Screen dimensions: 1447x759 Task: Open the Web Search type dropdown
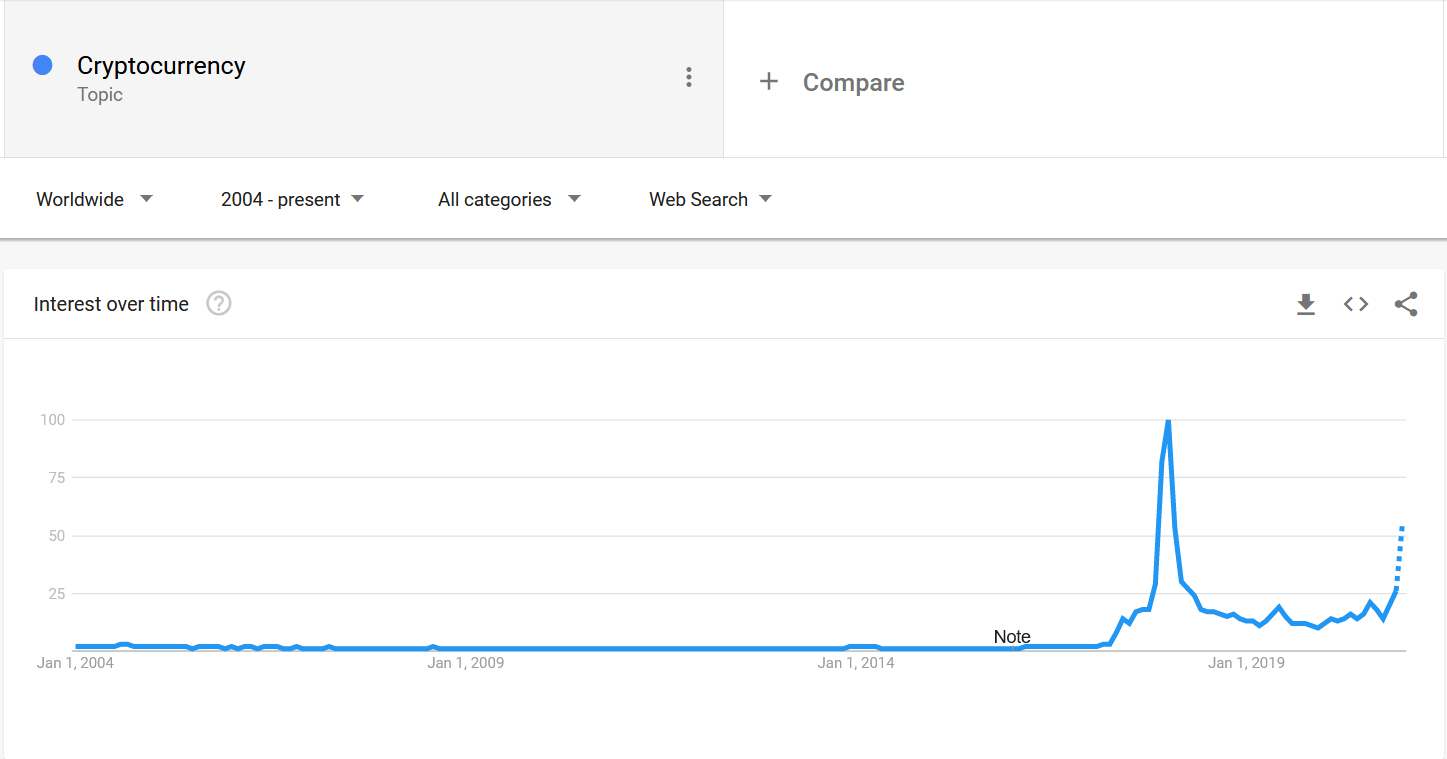coord(710,199)
